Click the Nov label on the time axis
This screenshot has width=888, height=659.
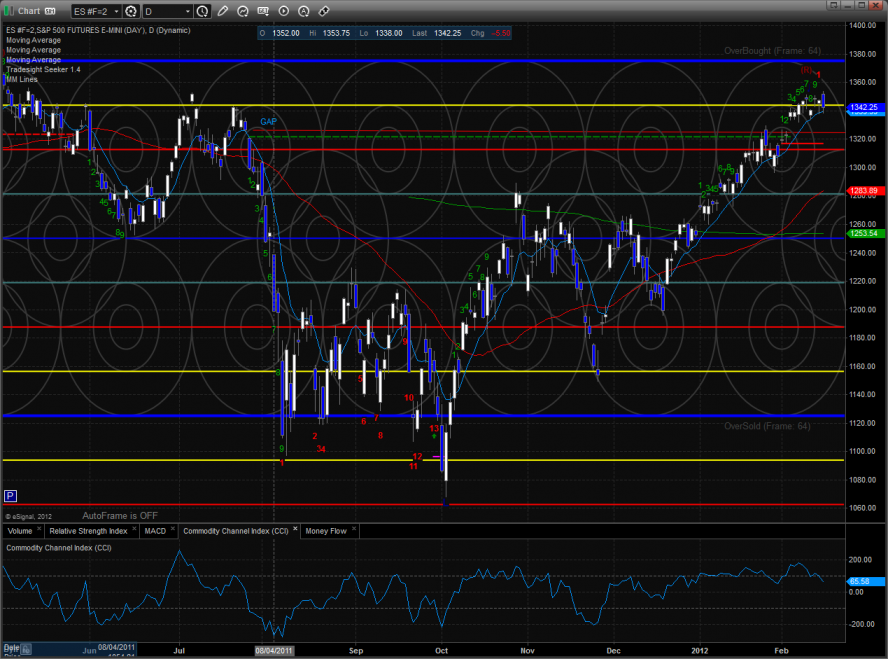tap(527, 651)
